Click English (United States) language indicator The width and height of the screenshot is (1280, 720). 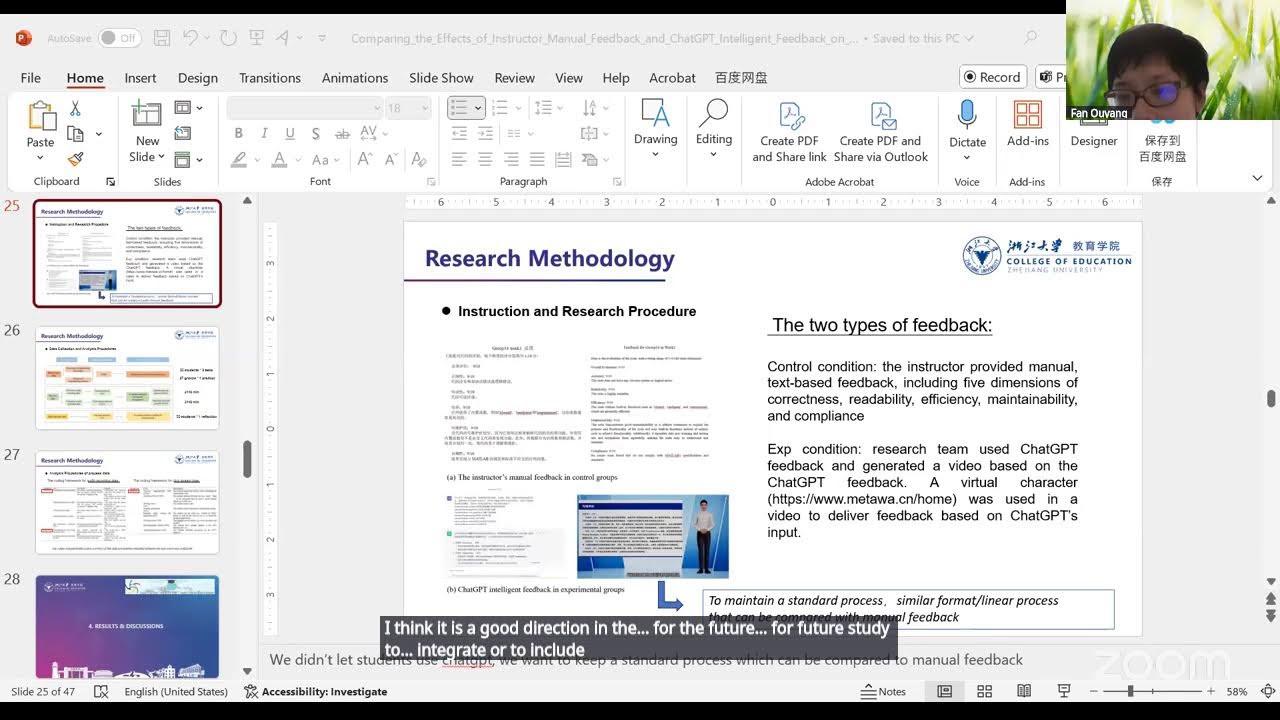[x=176, y=691]
